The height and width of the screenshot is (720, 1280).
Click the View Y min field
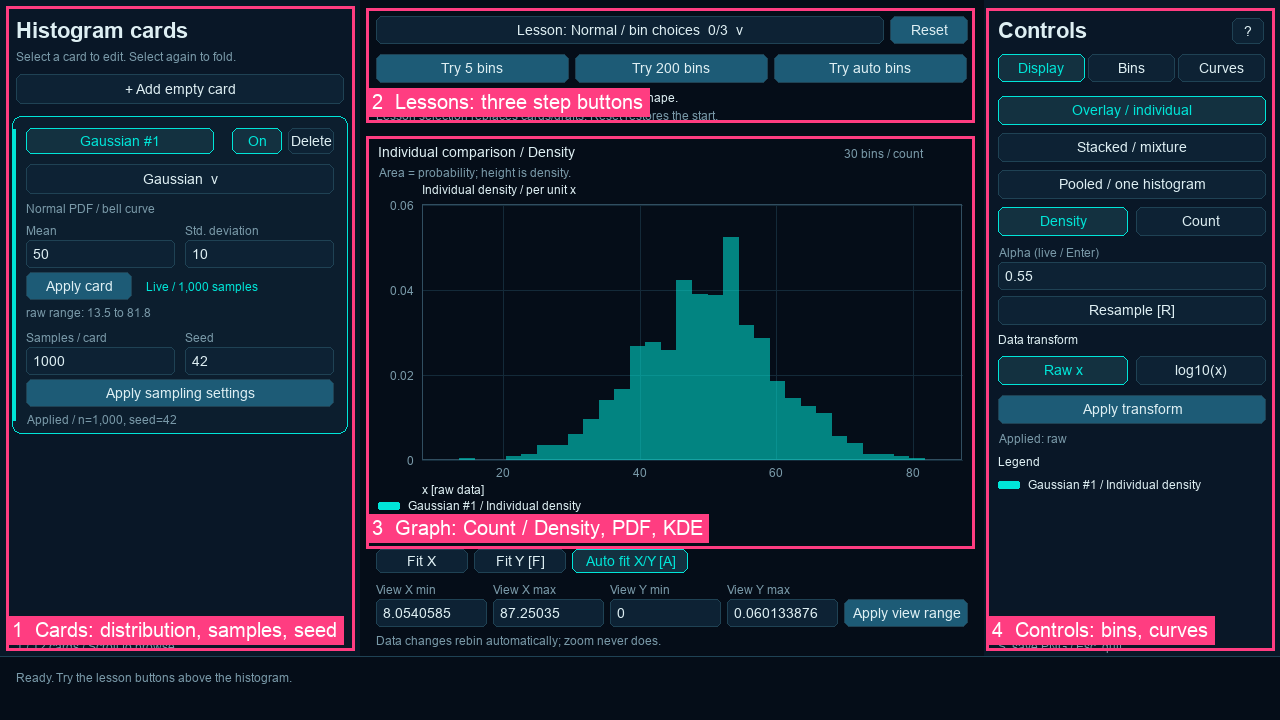point(665,613)
